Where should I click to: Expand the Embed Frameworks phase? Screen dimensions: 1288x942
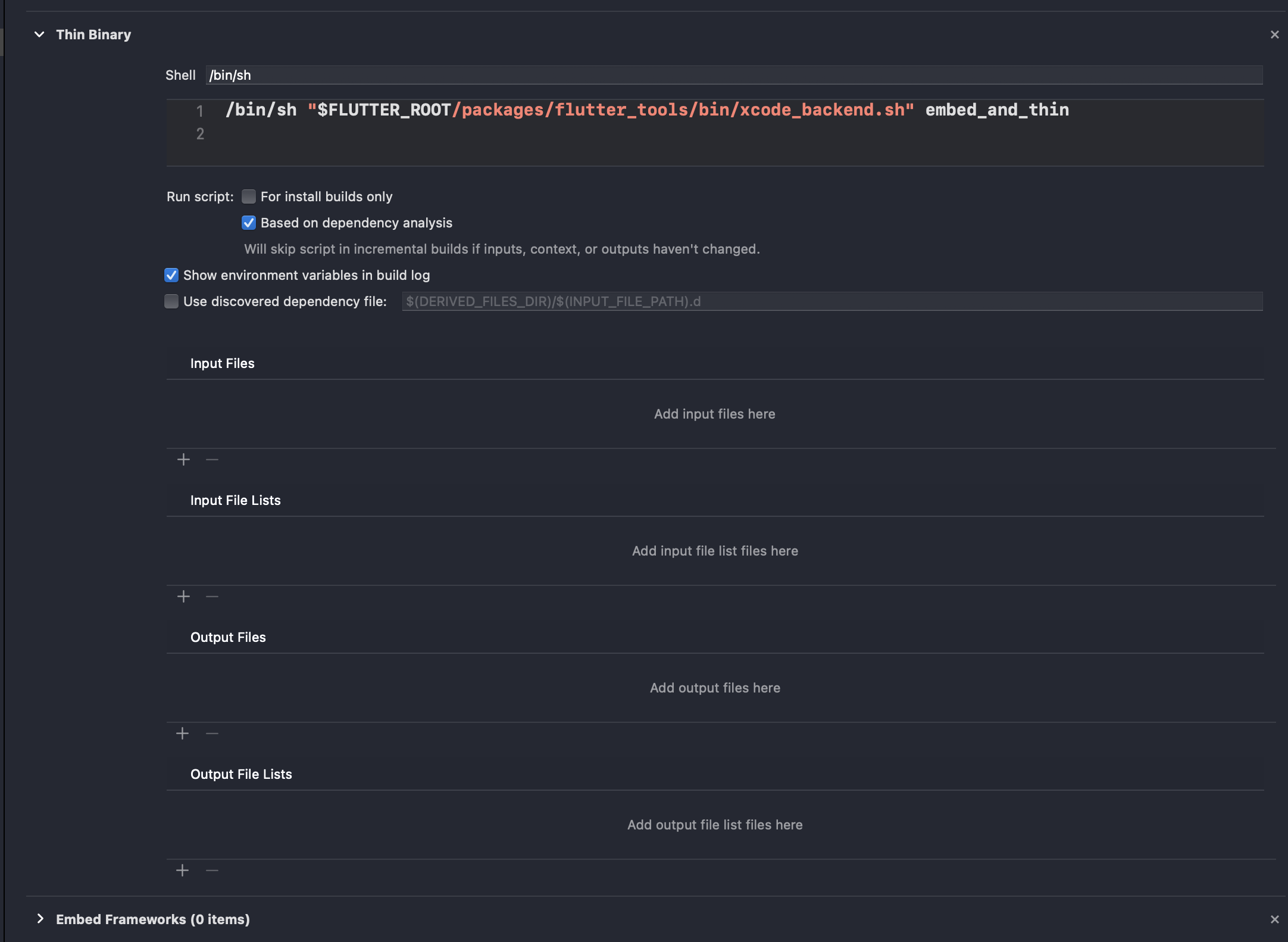tap(40, 919)
